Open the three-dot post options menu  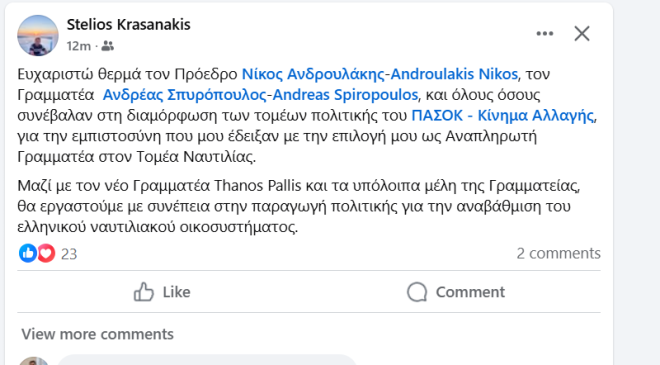tap(545, 34)
